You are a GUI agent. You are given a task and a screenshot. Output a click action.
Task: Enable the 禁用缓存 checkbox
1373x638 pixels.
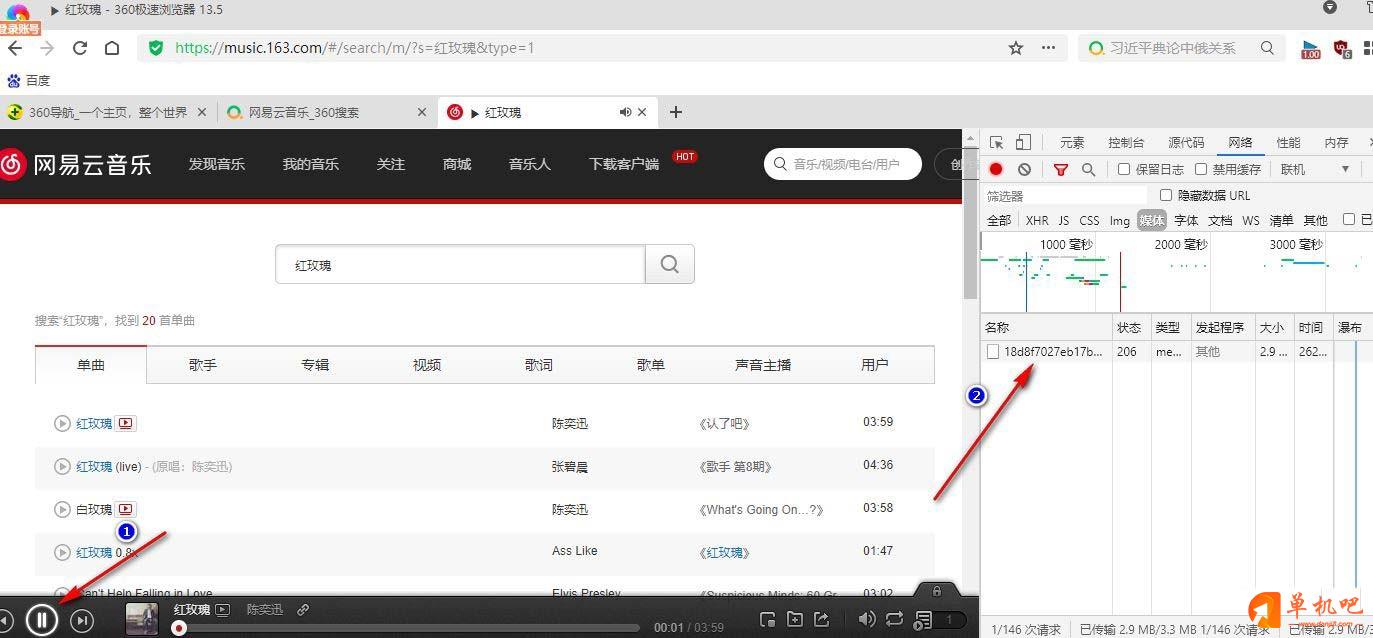click(x=1201, y=170)
